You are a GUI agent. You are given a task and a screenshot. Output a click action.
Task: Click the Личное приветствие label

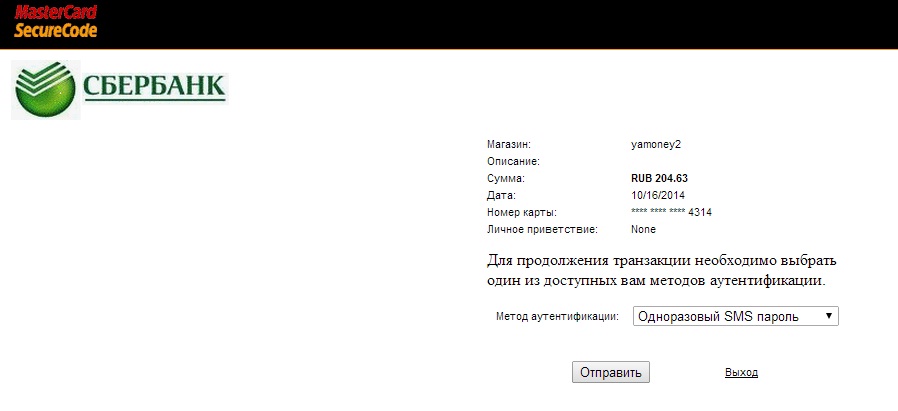coord(542,230)
